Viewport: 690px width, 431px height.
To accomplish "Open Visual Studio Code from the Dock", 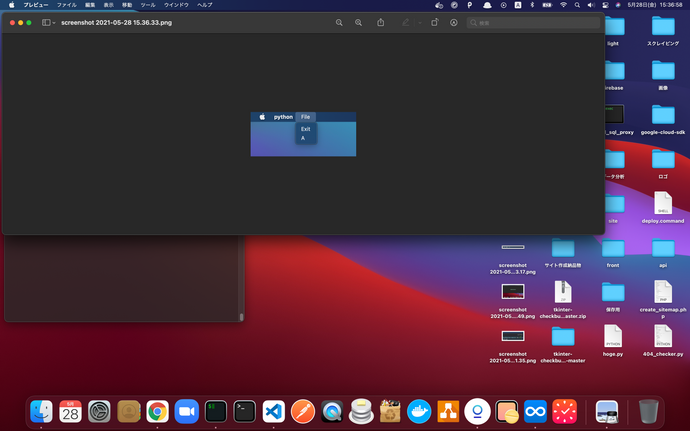I will (x=274, y=412).
